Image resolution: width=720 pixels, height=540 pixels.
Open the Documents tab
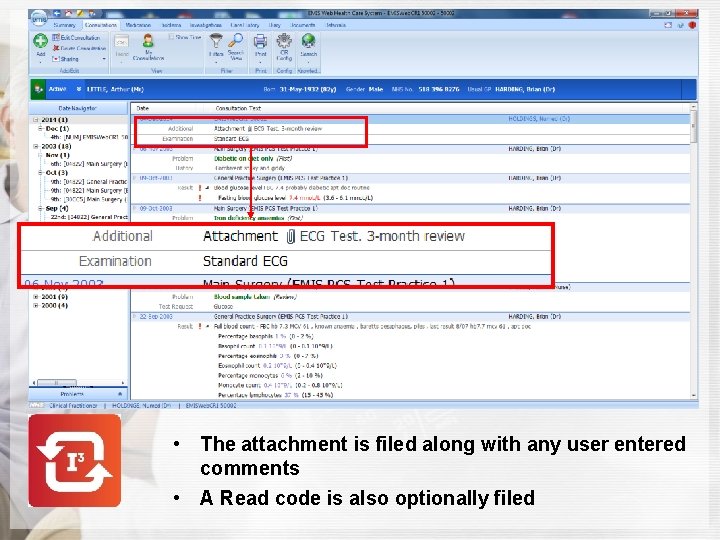pos(303,25)
